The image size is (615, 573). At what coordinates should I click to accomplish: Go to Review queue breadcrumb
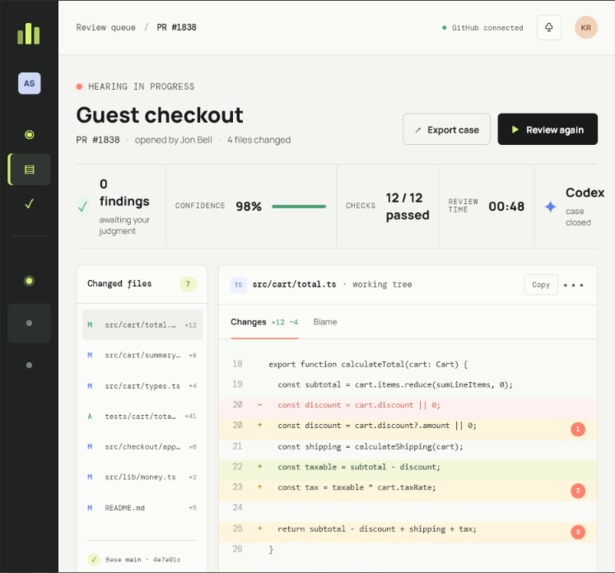106,27
